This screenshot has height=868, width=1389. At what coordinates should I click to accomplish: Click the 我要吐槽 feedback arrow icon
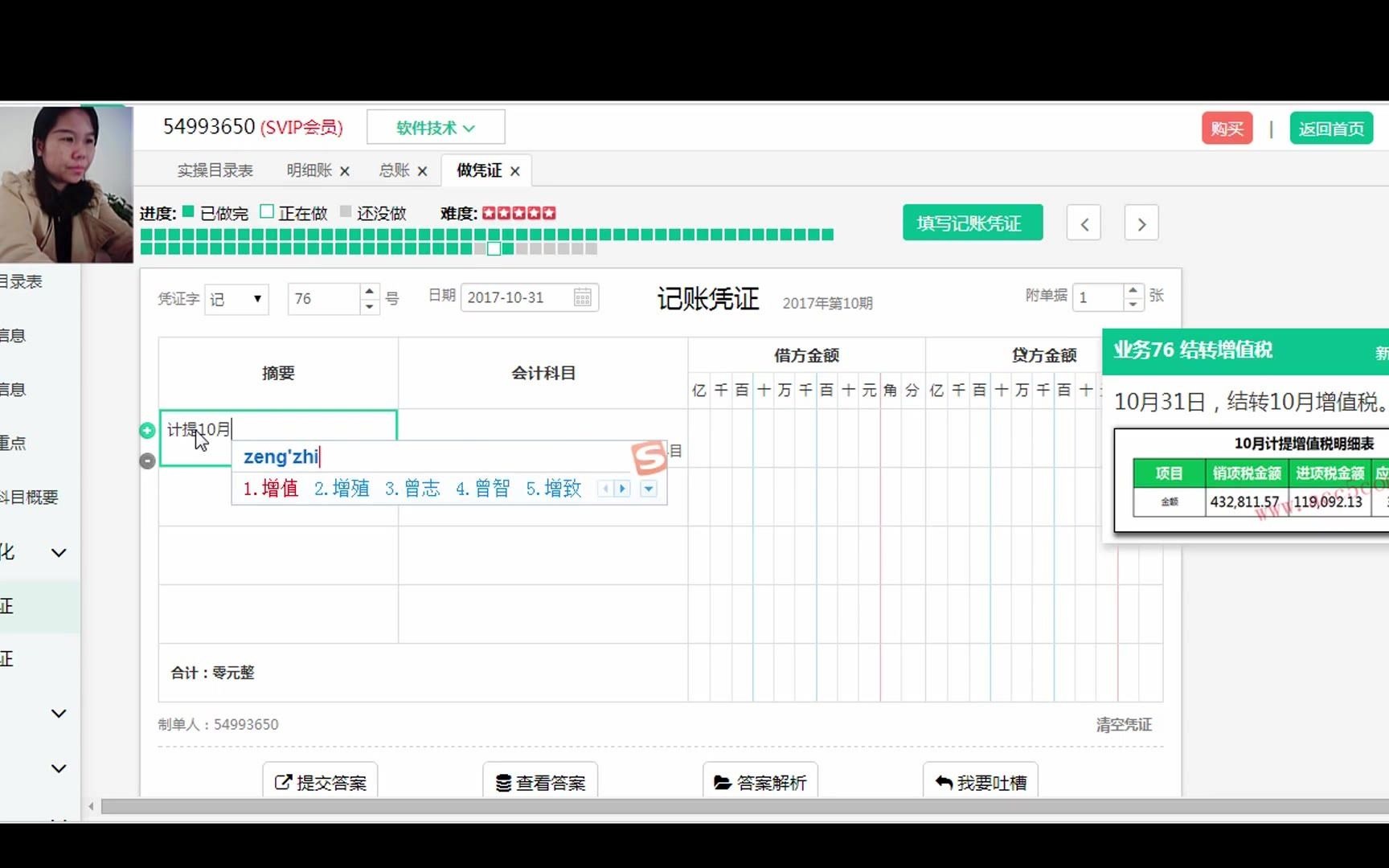click(943, 781)
